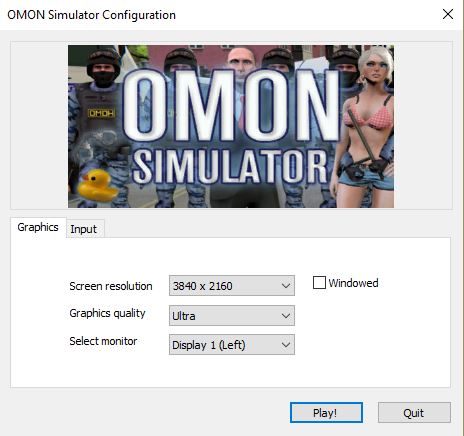
Task: Click the 'OMON Simulator Configuration' title text
Action: tap(91, 15)
